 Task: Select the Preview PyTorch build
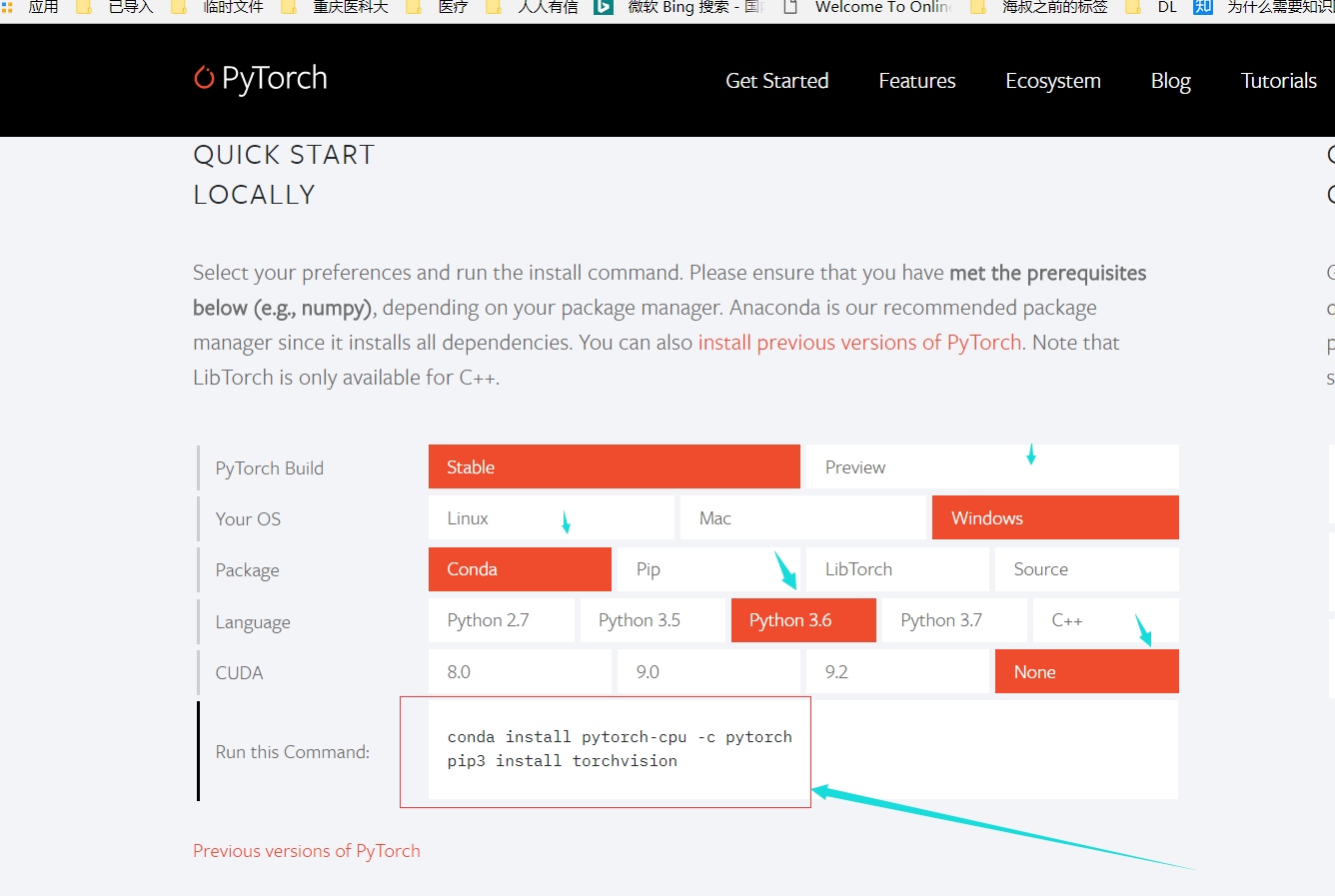992,466
